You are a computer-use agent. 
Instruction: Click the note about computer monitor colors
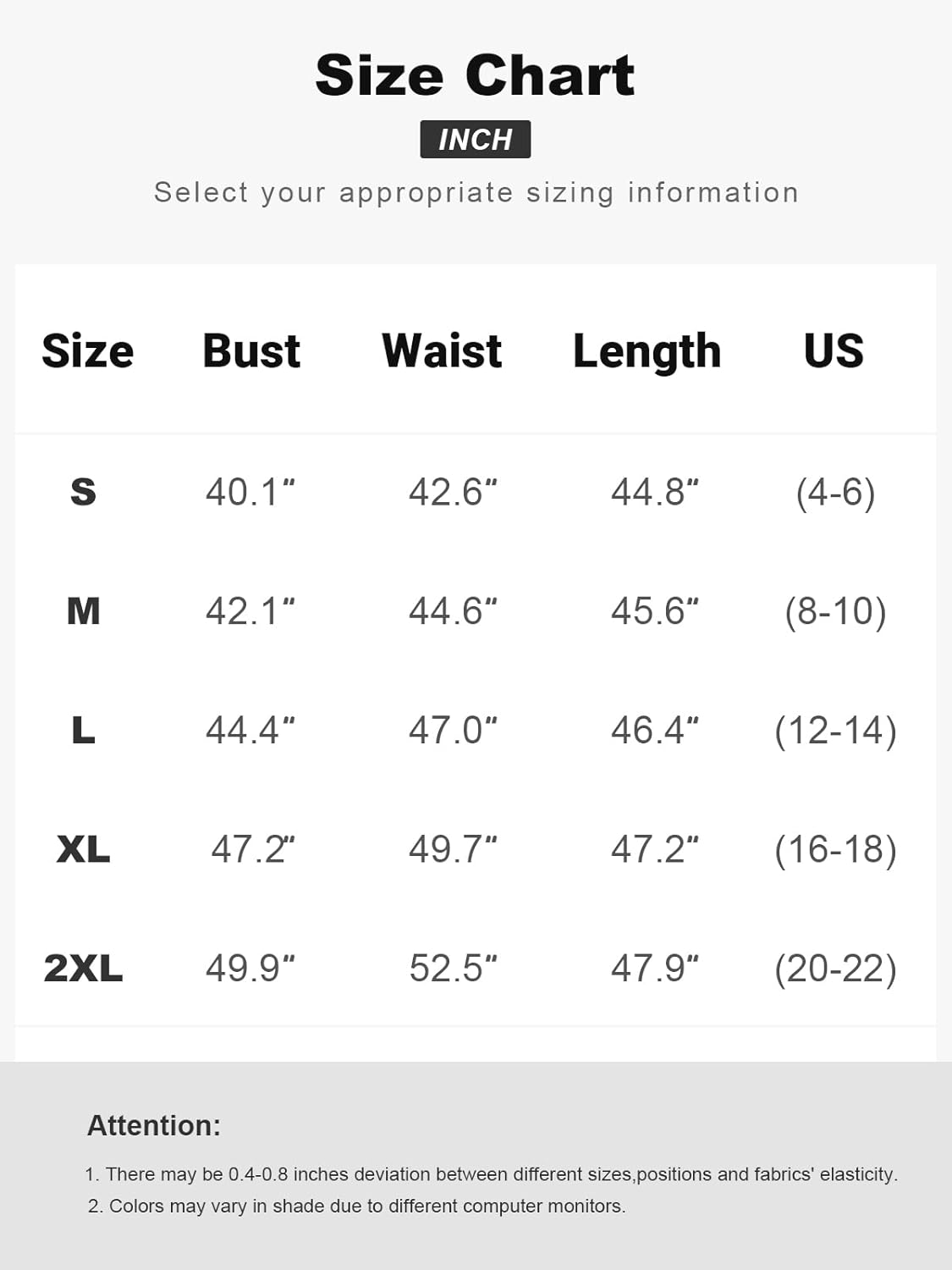356,1206
